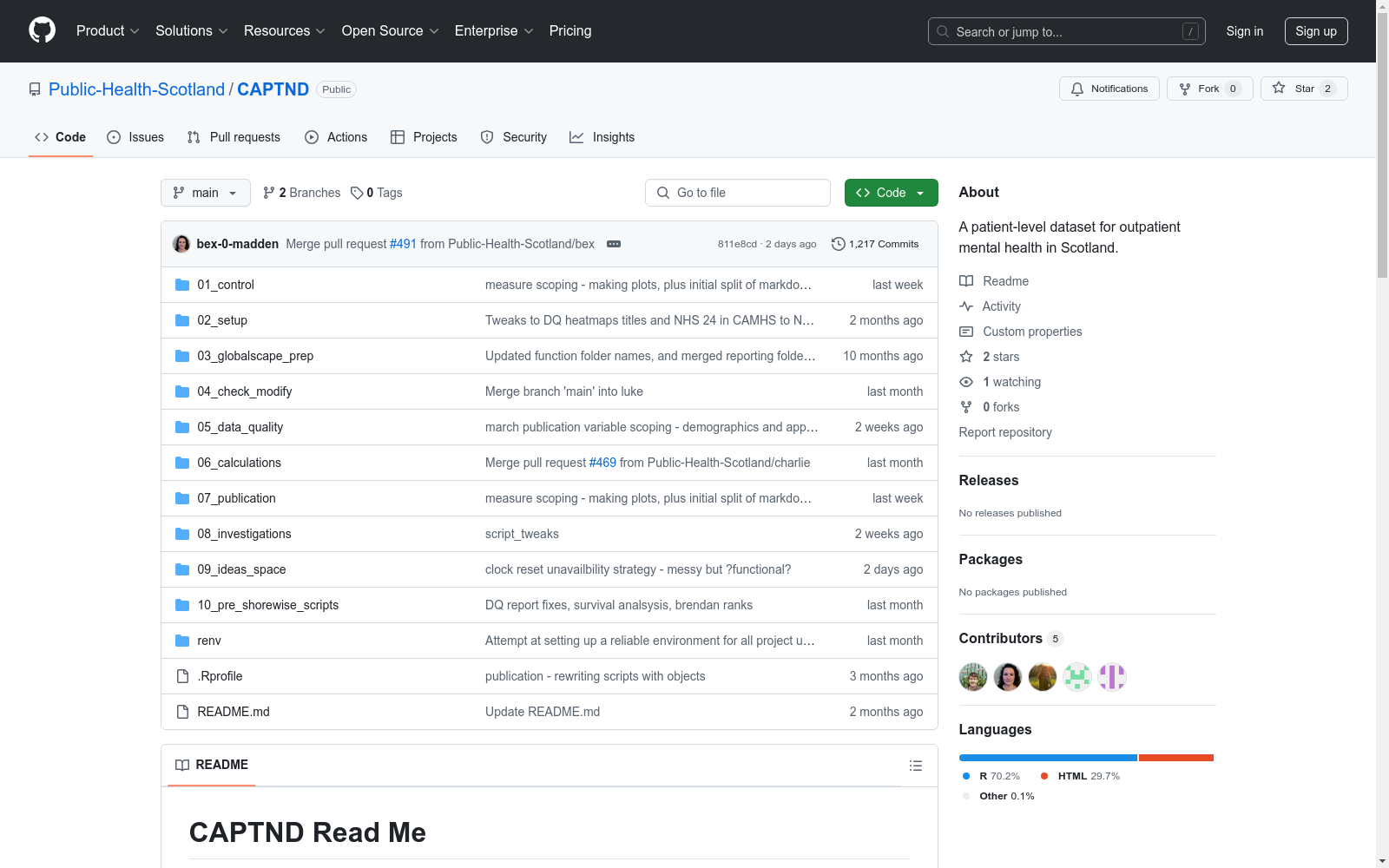
Task: Expand the Resources menu
Action: pos(285,30)
